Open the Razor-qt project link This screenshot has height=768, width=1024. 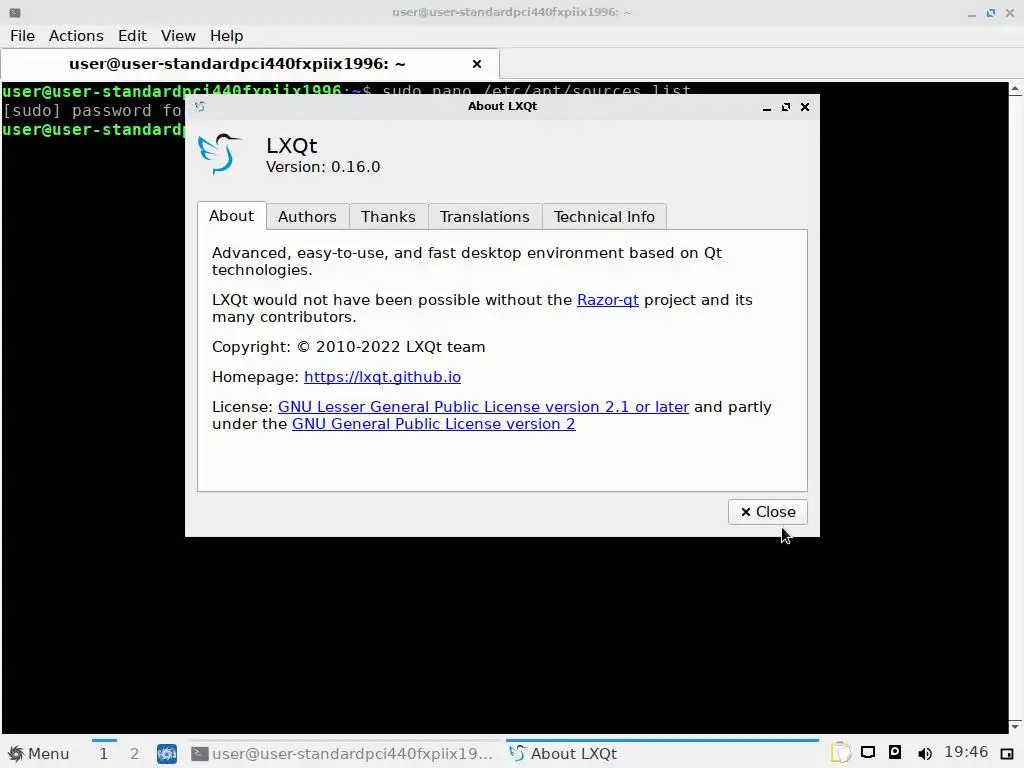pos(607,300)
